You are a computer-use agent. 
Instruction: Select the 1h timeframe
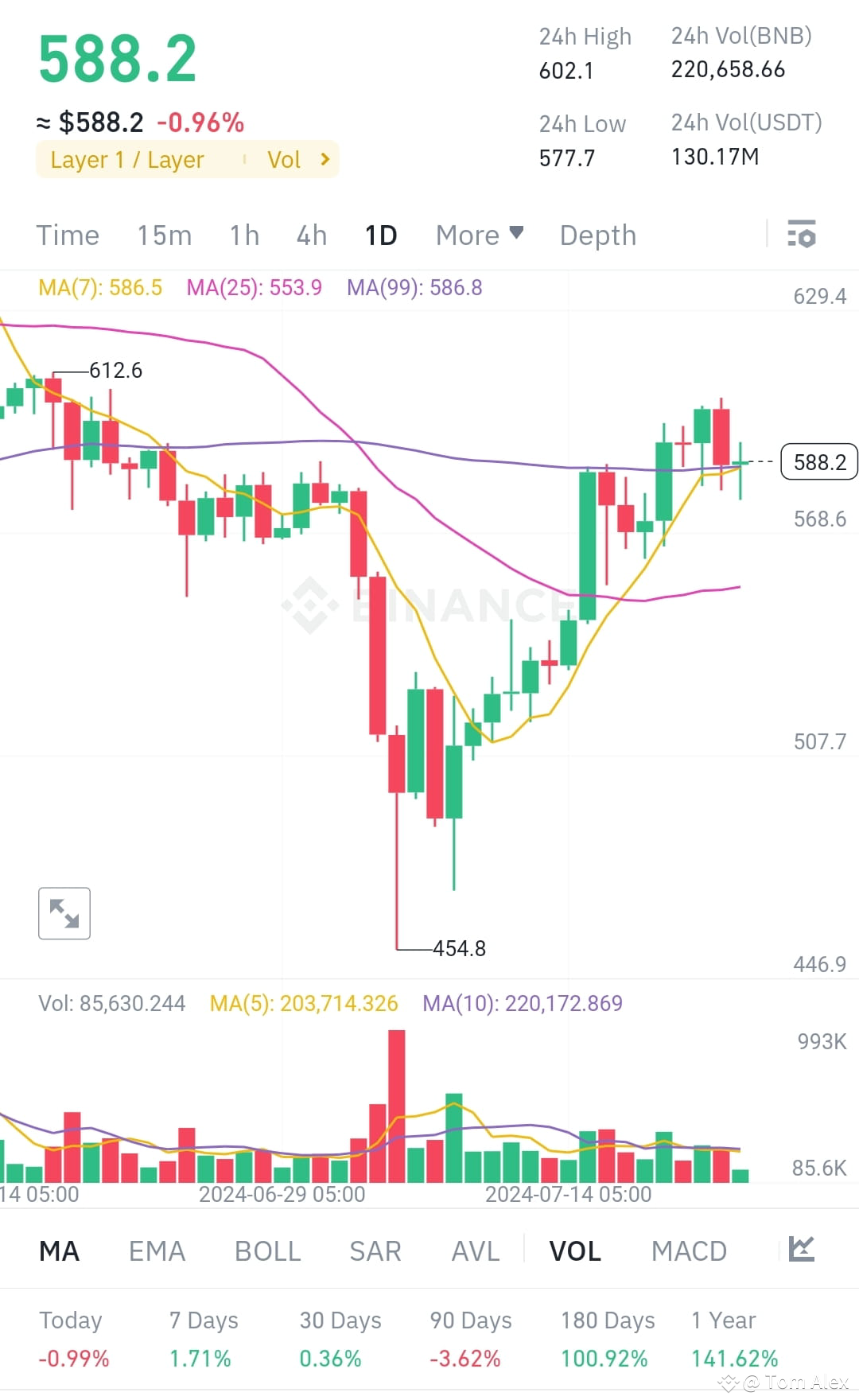[x=243, y=235]
